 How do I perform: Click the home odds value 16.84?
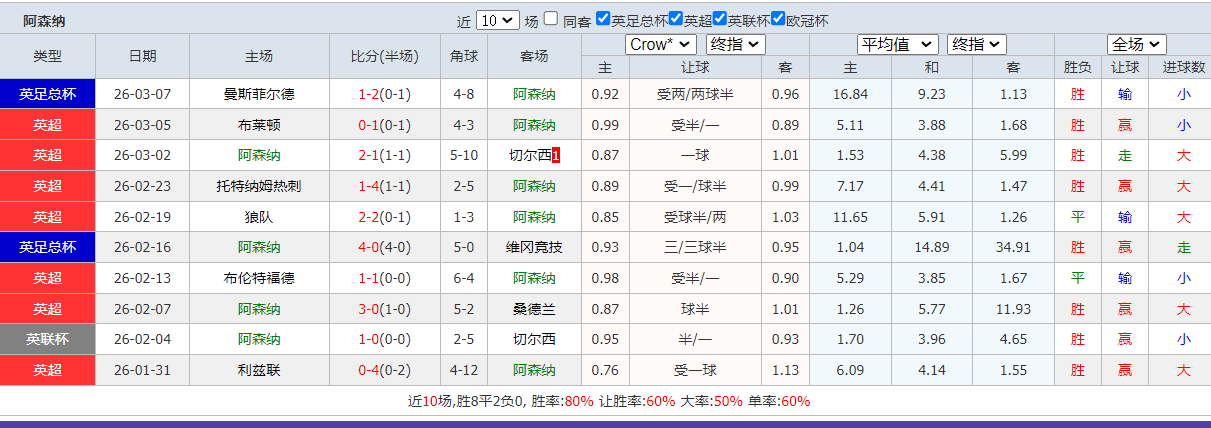click(849, 94)
